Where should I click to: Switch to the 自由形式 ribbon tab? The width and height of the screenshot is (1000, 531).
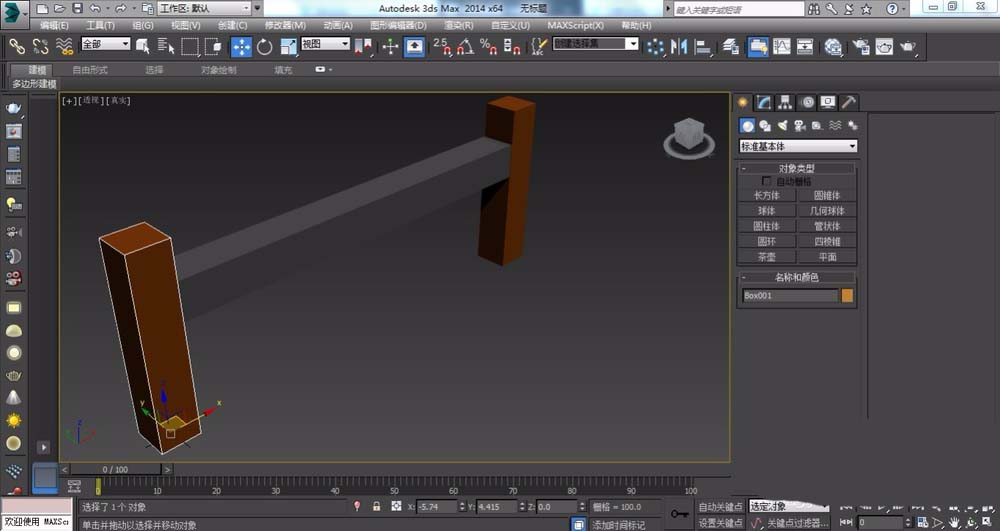(90, 70)
